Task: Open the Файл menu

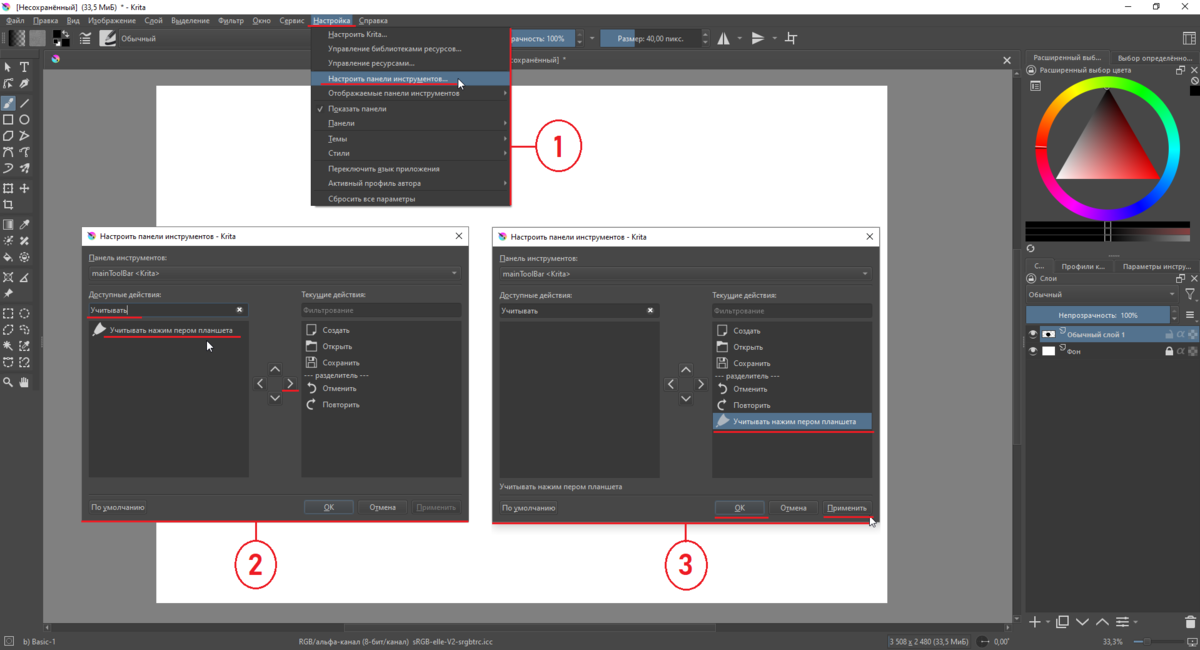Action: coord(16,20)
